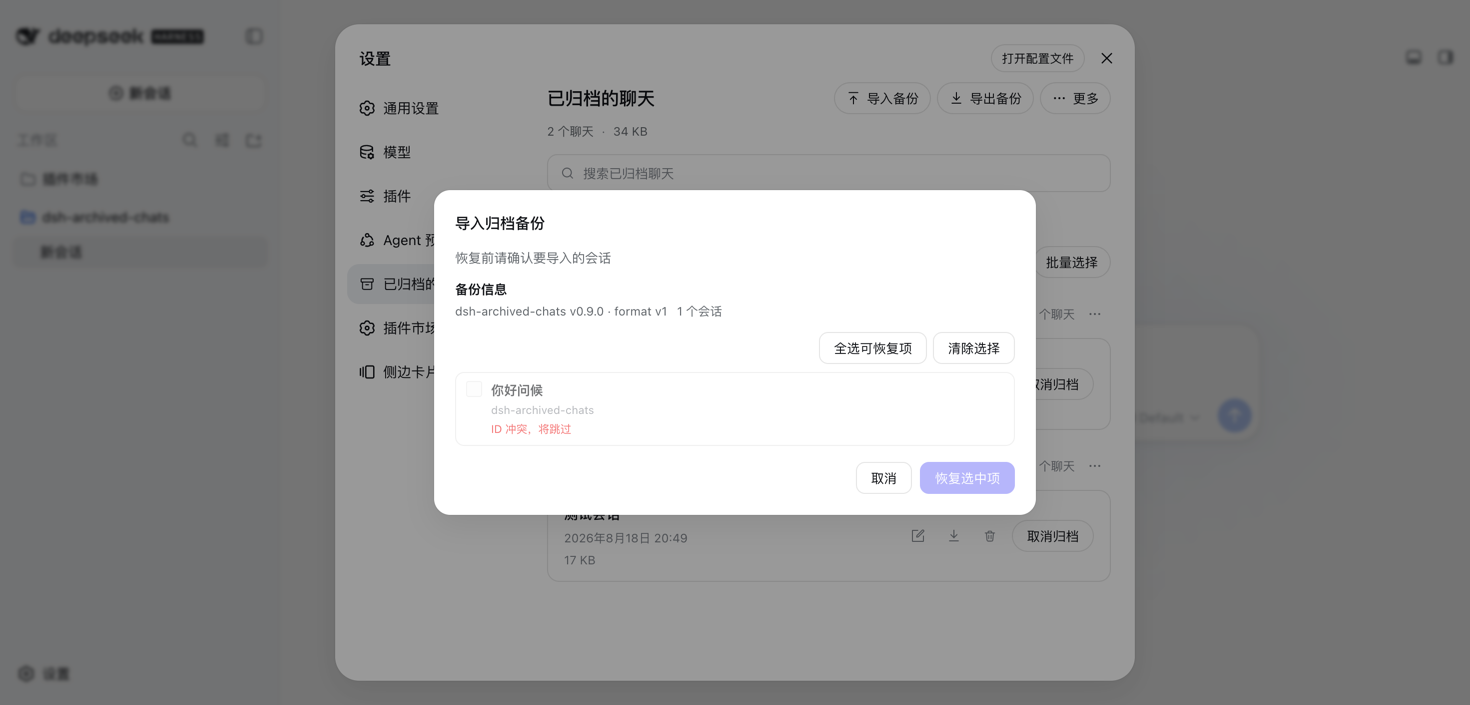Click the deepseek whale logo

[28, 36]
